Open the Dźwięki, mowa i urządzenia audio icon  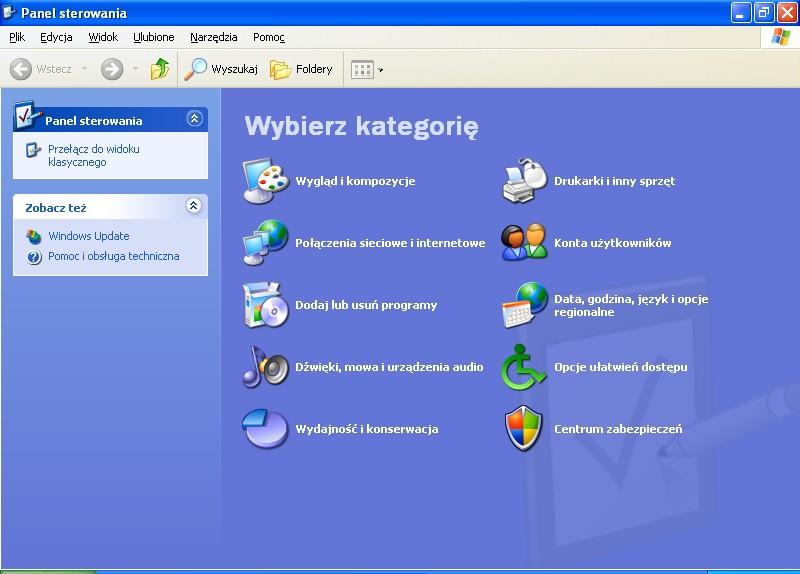pos(265,367)
